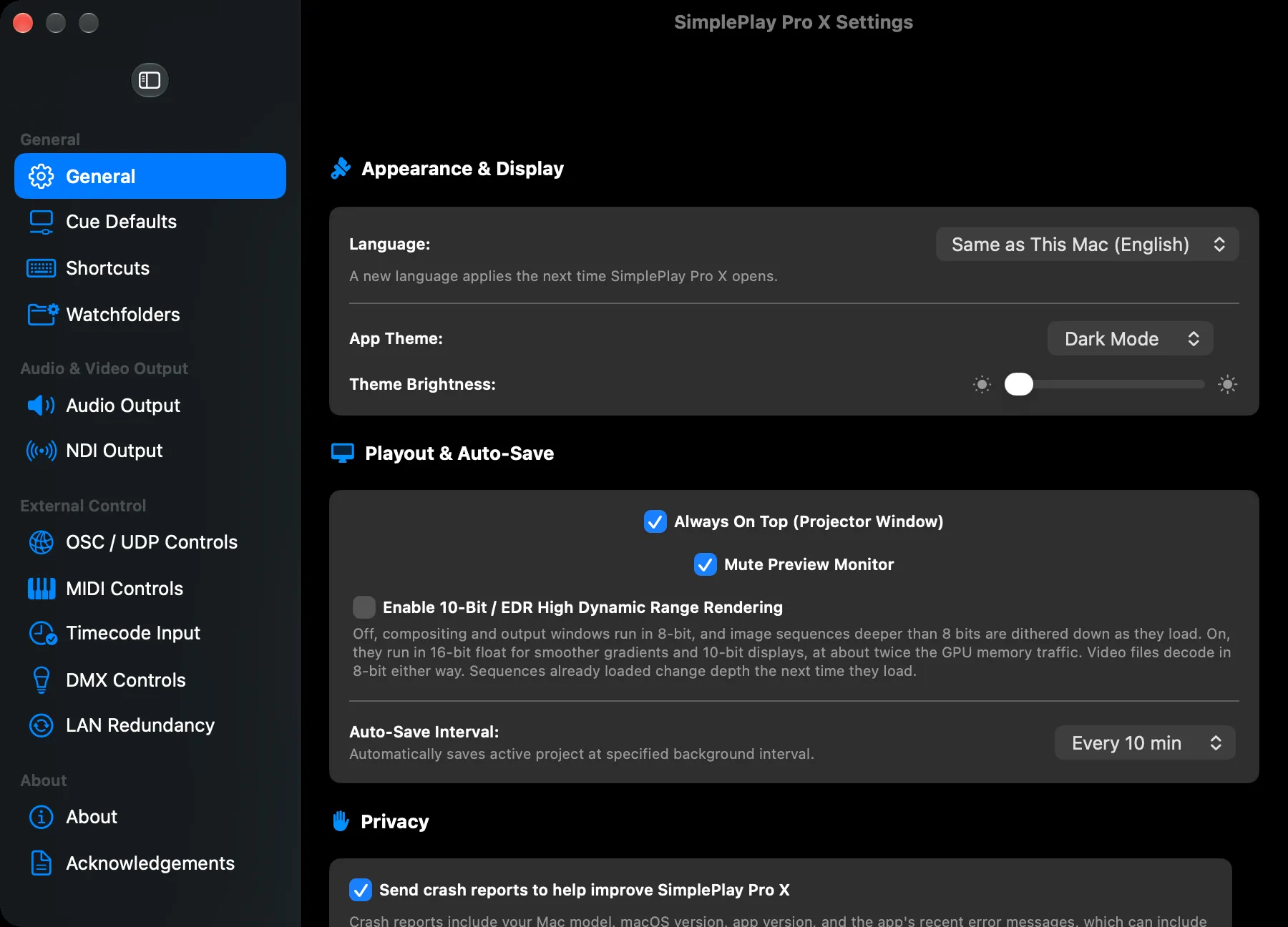Image resolution: width=1288 pixels, height=927 pixels.
Task: Open the Shortcuts settings section
Action: [150, 268]
